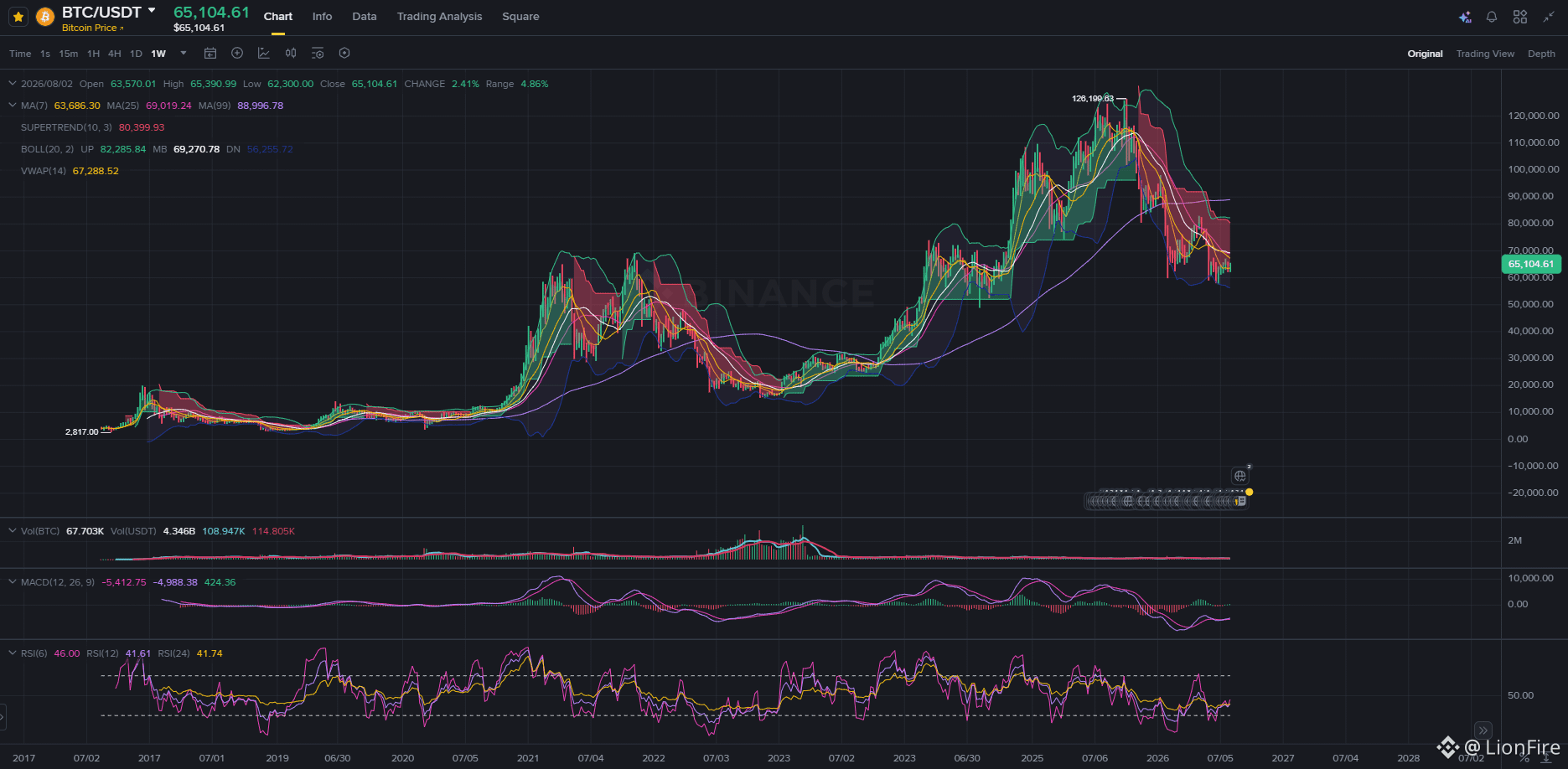Open the candlestick chart style icon
The height and width of the screenshot is (769, 1568).
[291, 54]
